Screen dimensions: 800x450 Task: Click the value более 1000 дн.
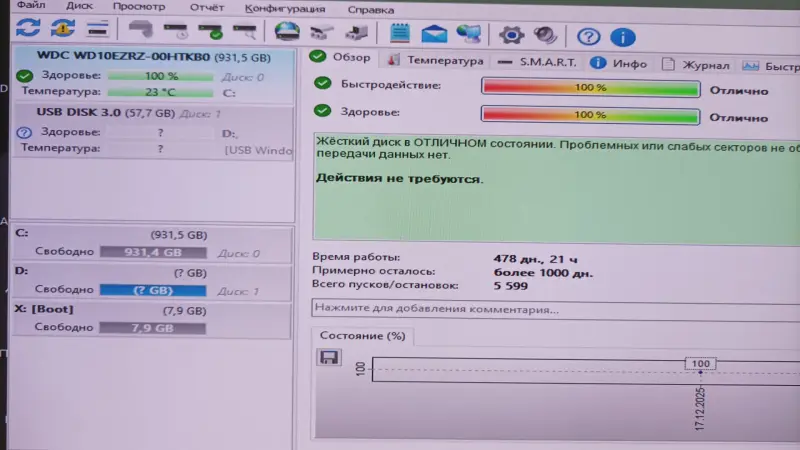click(x=543, y=273)
